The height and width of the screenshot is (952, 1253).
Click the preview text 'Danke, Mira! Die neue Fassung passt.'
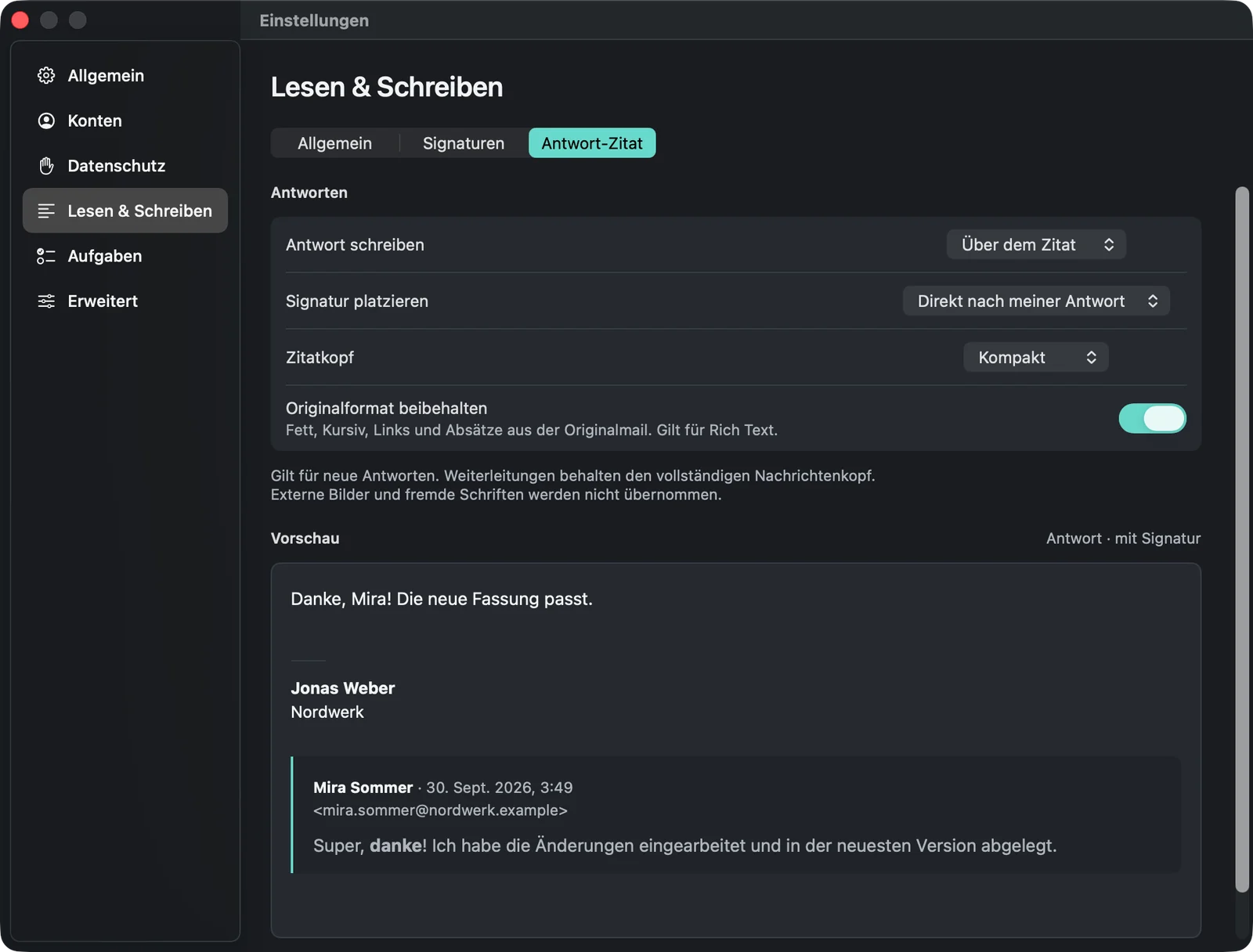pos(442,599)
